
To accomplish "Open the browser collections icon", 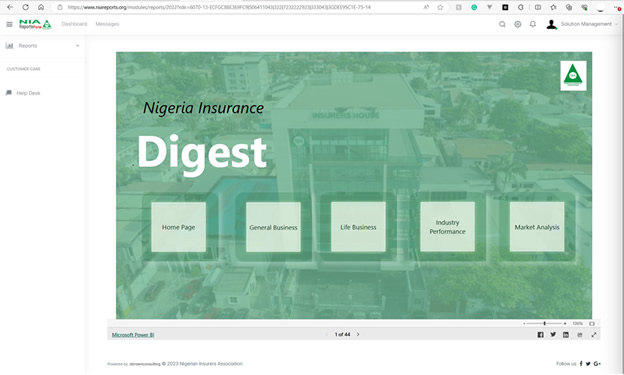I will pos(569,7).
